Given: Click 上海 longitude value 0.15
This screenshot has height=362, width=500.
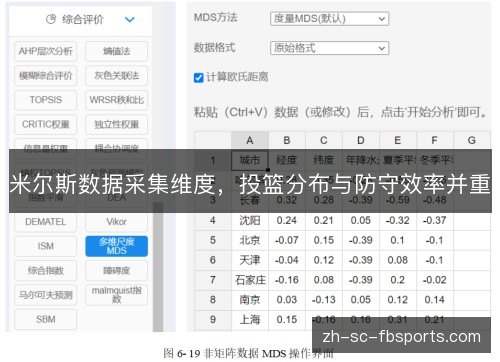Looking at the screenshot, I should pyautogui.click(x=287, y=320).
